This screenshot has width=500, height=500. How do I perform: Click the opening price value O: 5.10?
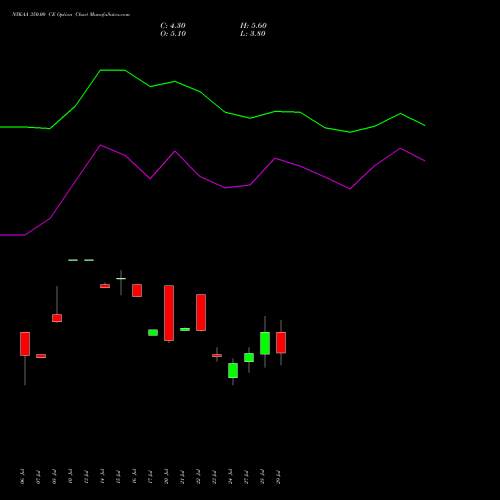tap(173, 34)
